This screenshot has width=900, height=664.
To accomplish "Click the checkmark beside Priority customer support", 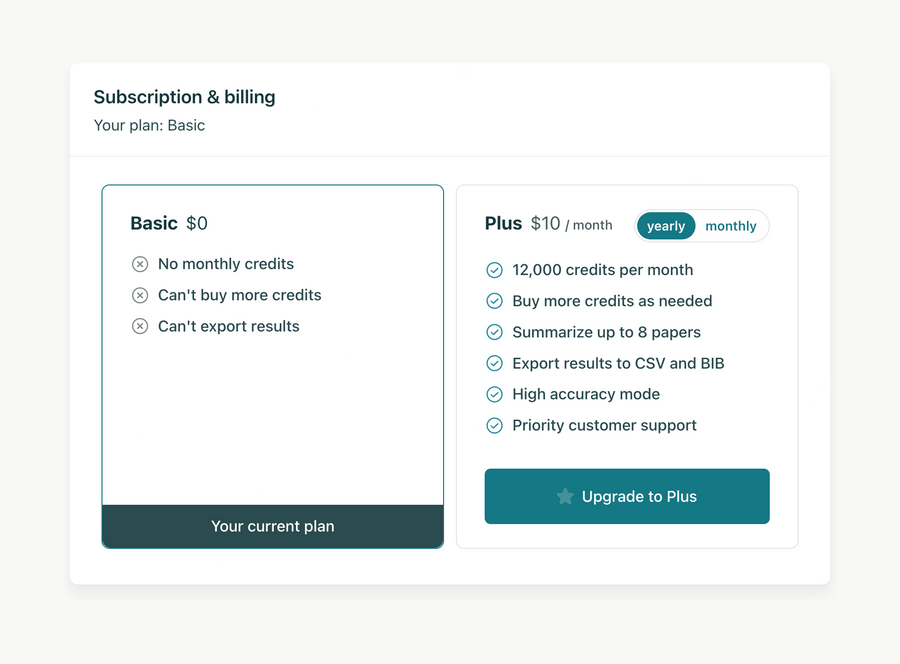I will 494,425.
